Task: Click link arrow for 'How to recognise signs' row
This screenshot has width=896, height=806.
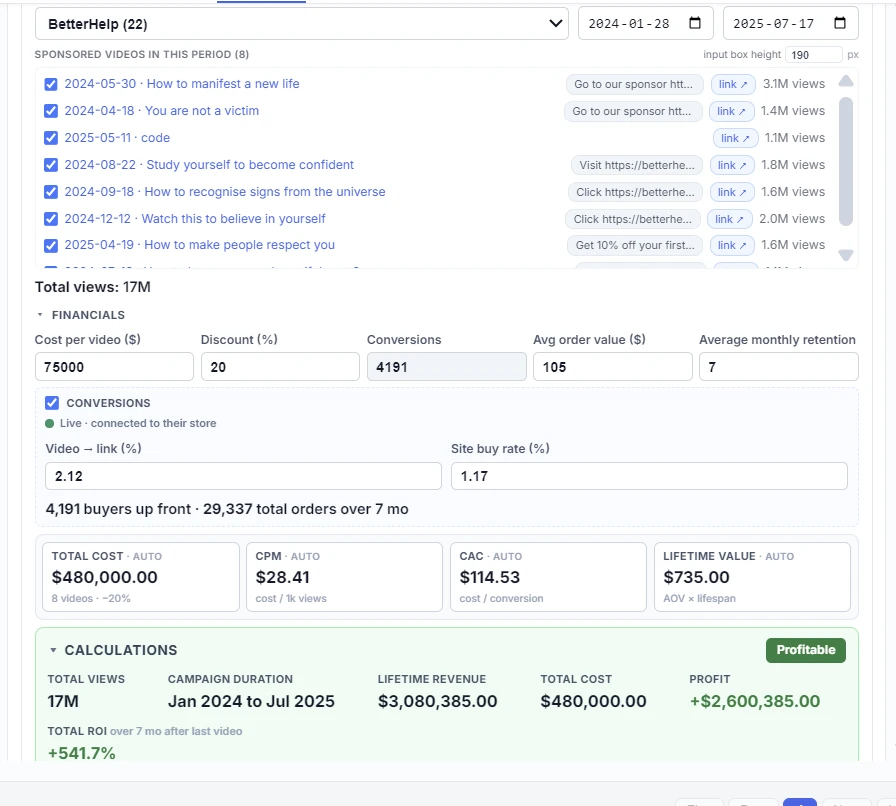Action: coord(732,192)
